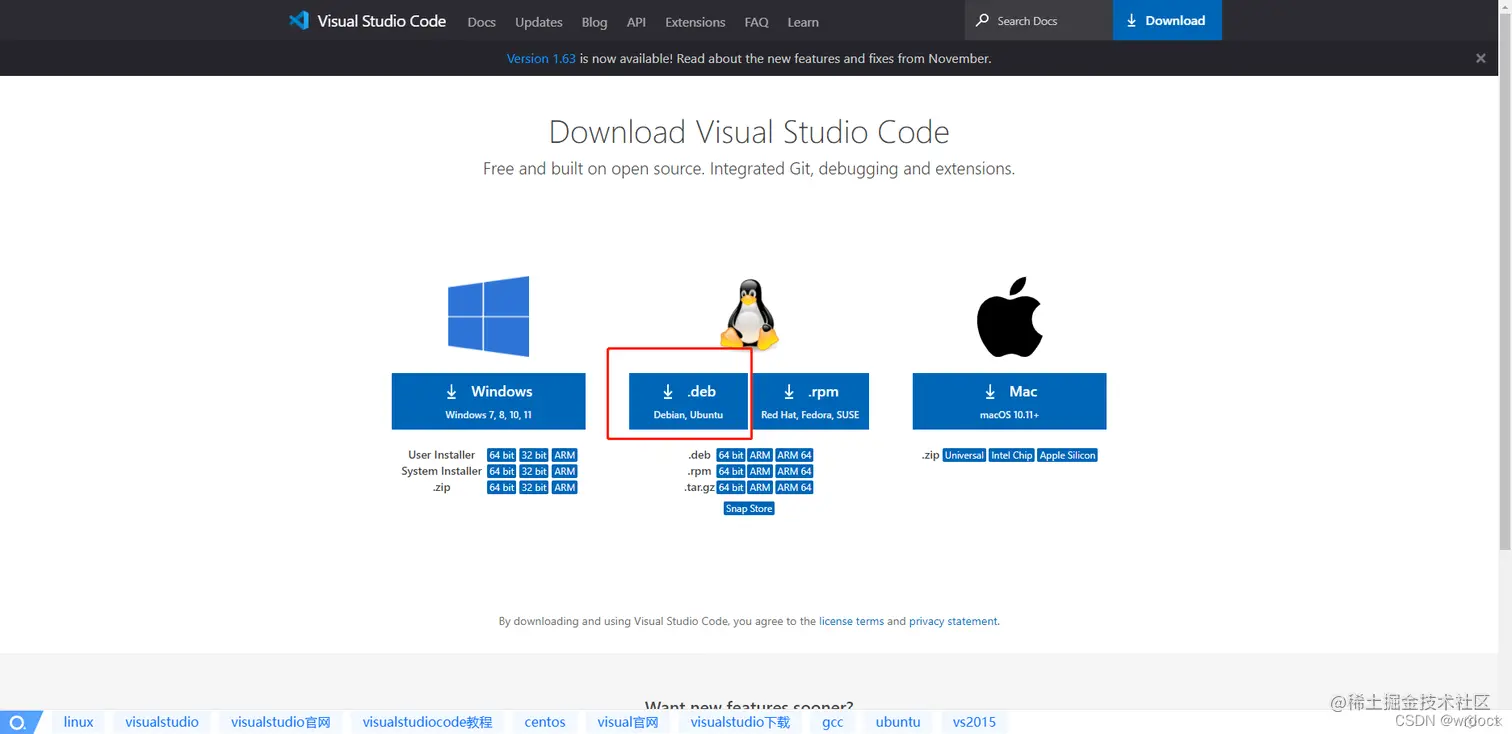
Task: Click the gcc suggestion tag
Action: pos(833,722)
